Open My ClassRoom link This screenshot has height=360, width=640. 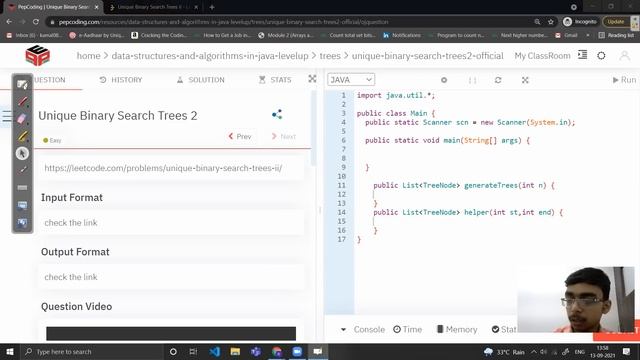542,56
